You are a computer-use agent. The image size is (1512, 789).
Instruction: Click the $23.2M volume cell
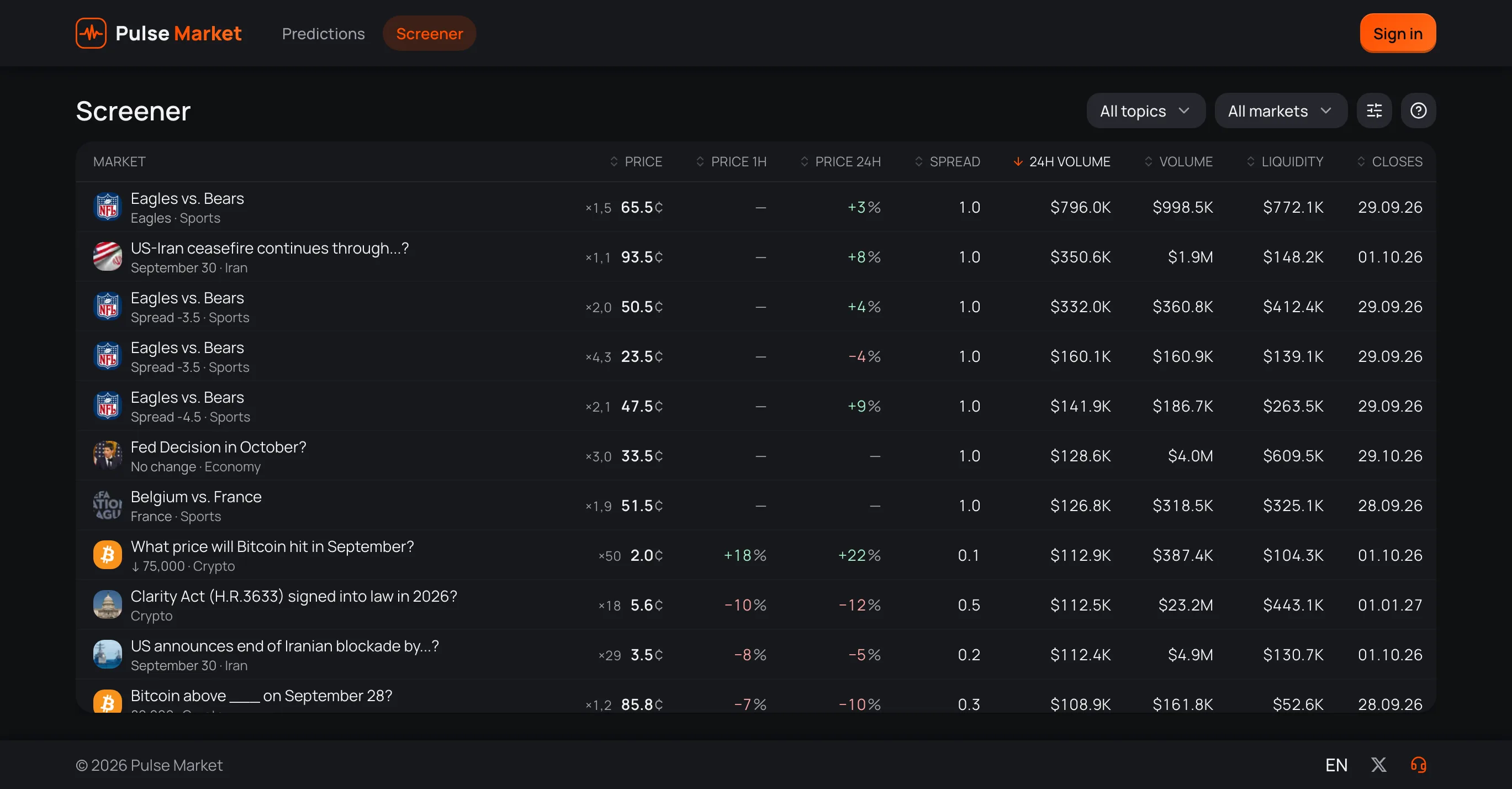point(1185,605)
